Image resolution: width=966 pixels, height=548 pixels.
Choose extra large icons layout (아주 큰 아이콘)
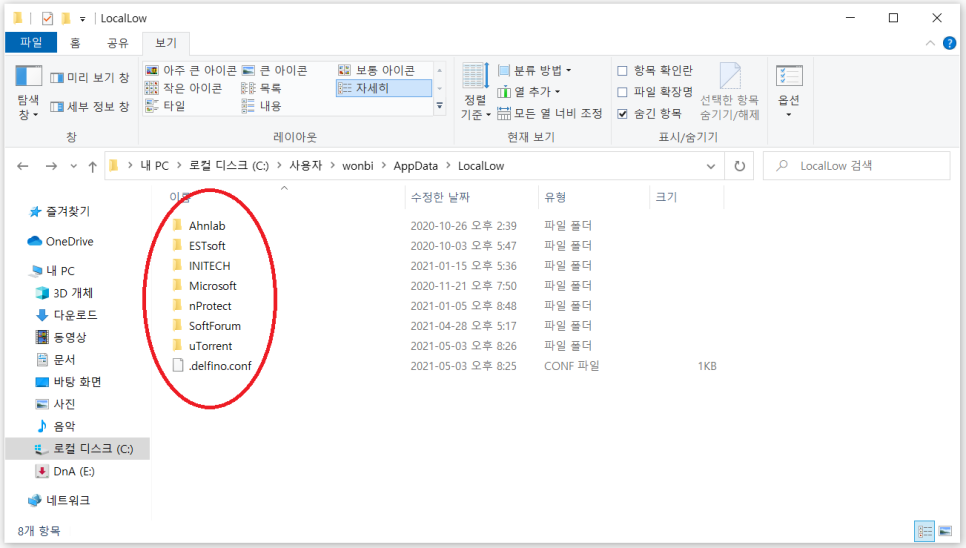point(191,70)
